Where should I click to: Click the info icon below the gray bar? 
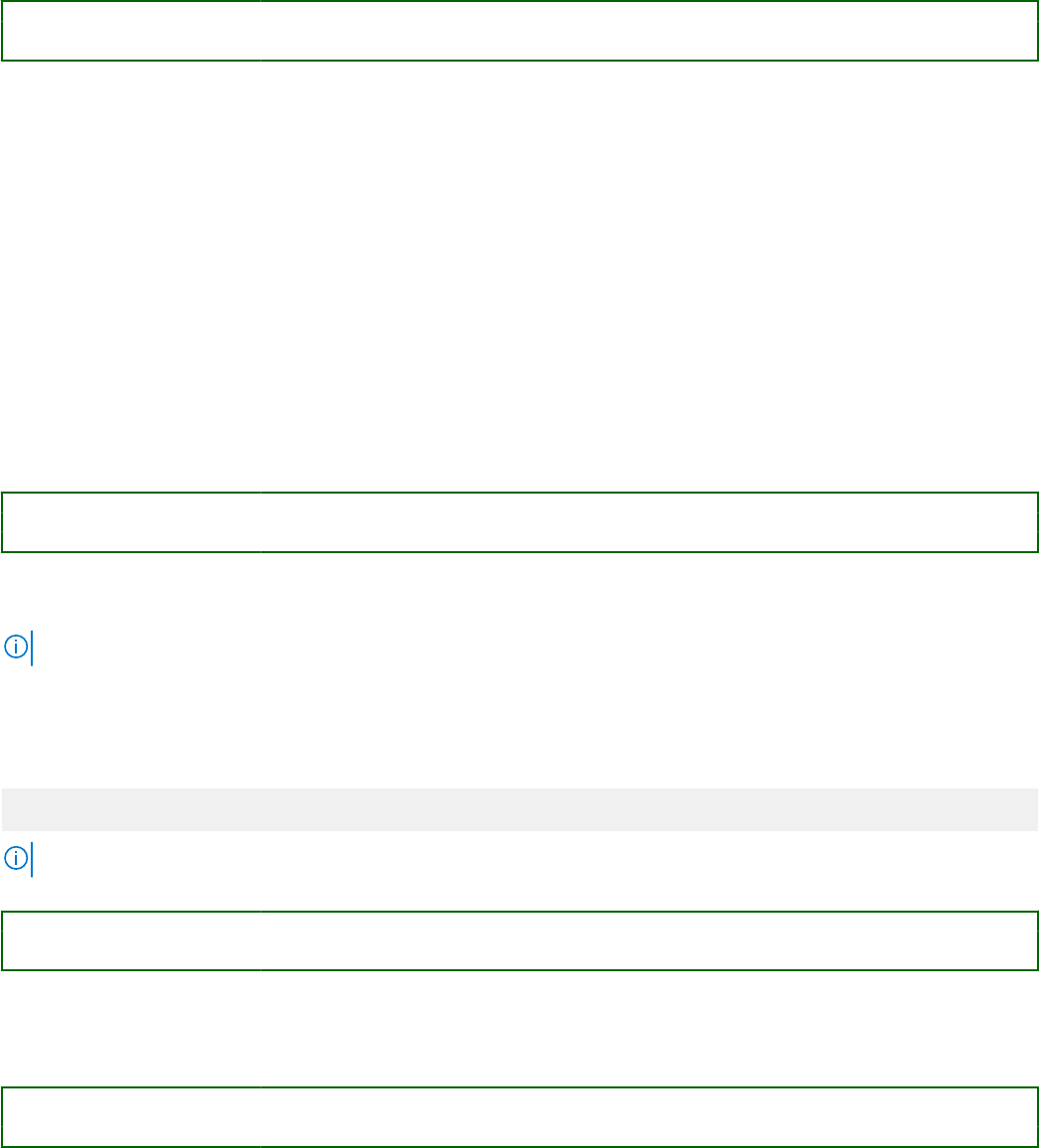(x=15, y=859)
